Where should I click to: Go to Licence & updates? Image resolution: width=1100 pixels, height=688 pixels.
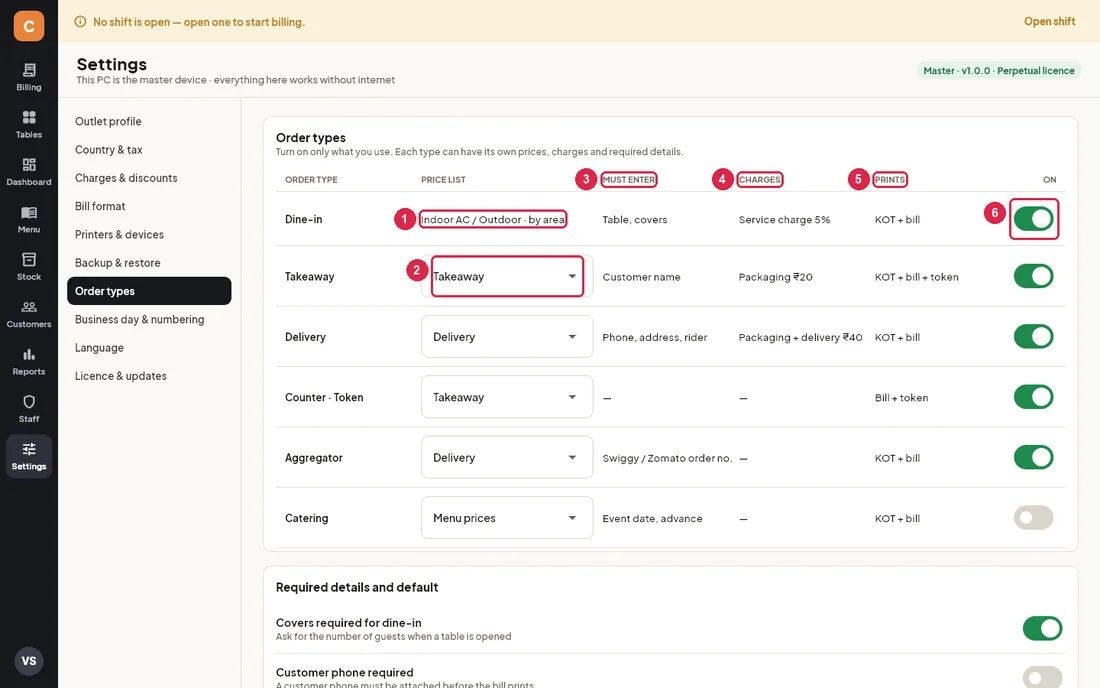(149, 376)
